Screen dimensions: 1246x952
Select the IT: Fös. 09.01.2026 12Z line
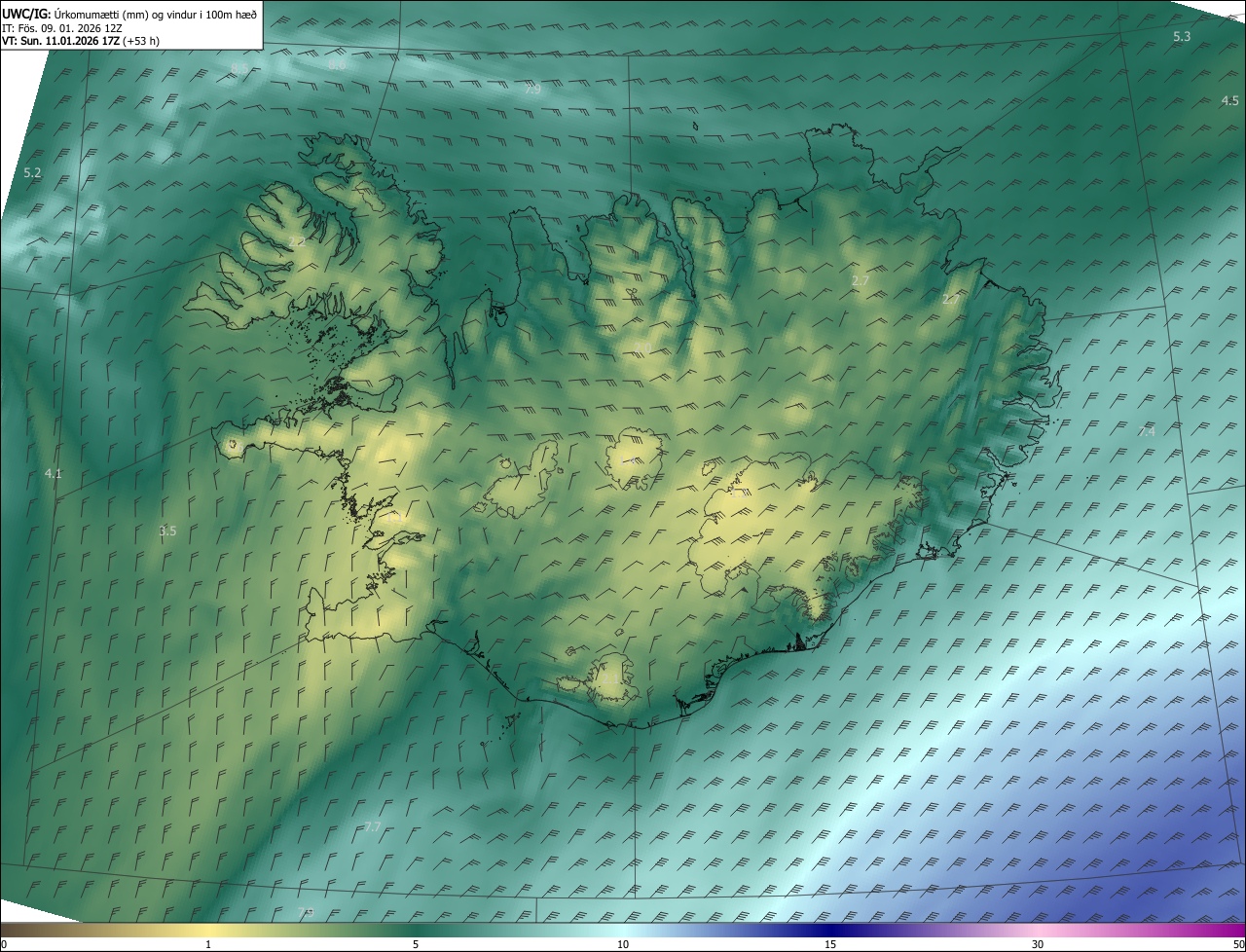pyautogui.click(x=62, y=27)
